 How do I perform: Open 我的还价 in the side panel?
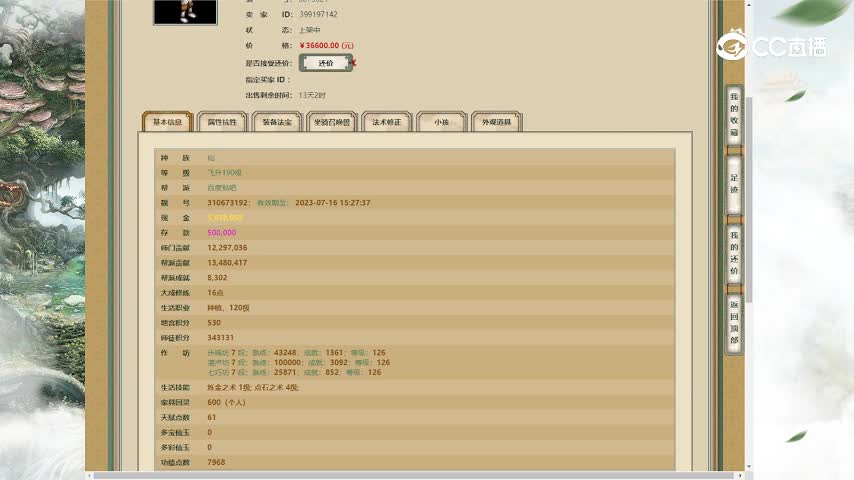pos(734,253)
